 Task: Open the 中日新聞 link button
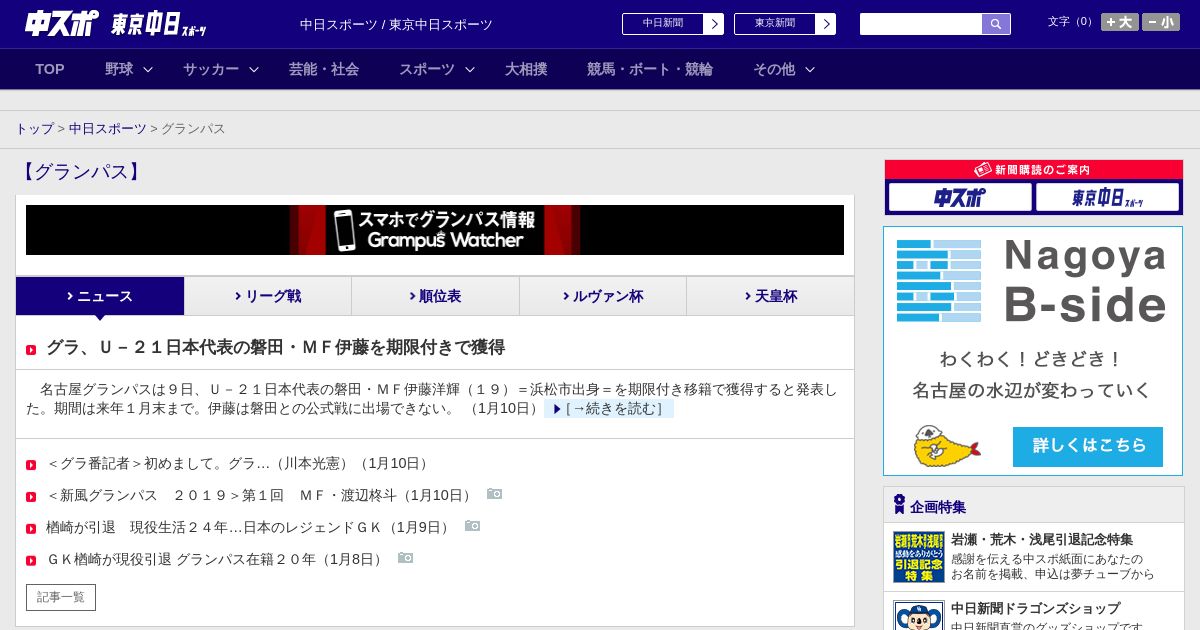(672, 24)
